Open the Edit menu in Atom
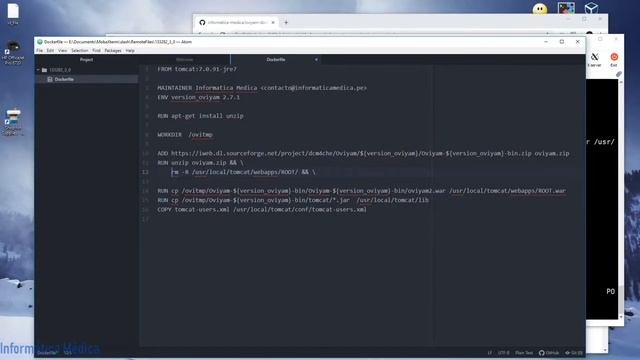The width and height of the screenshot is (640, 360). [50, 51]
